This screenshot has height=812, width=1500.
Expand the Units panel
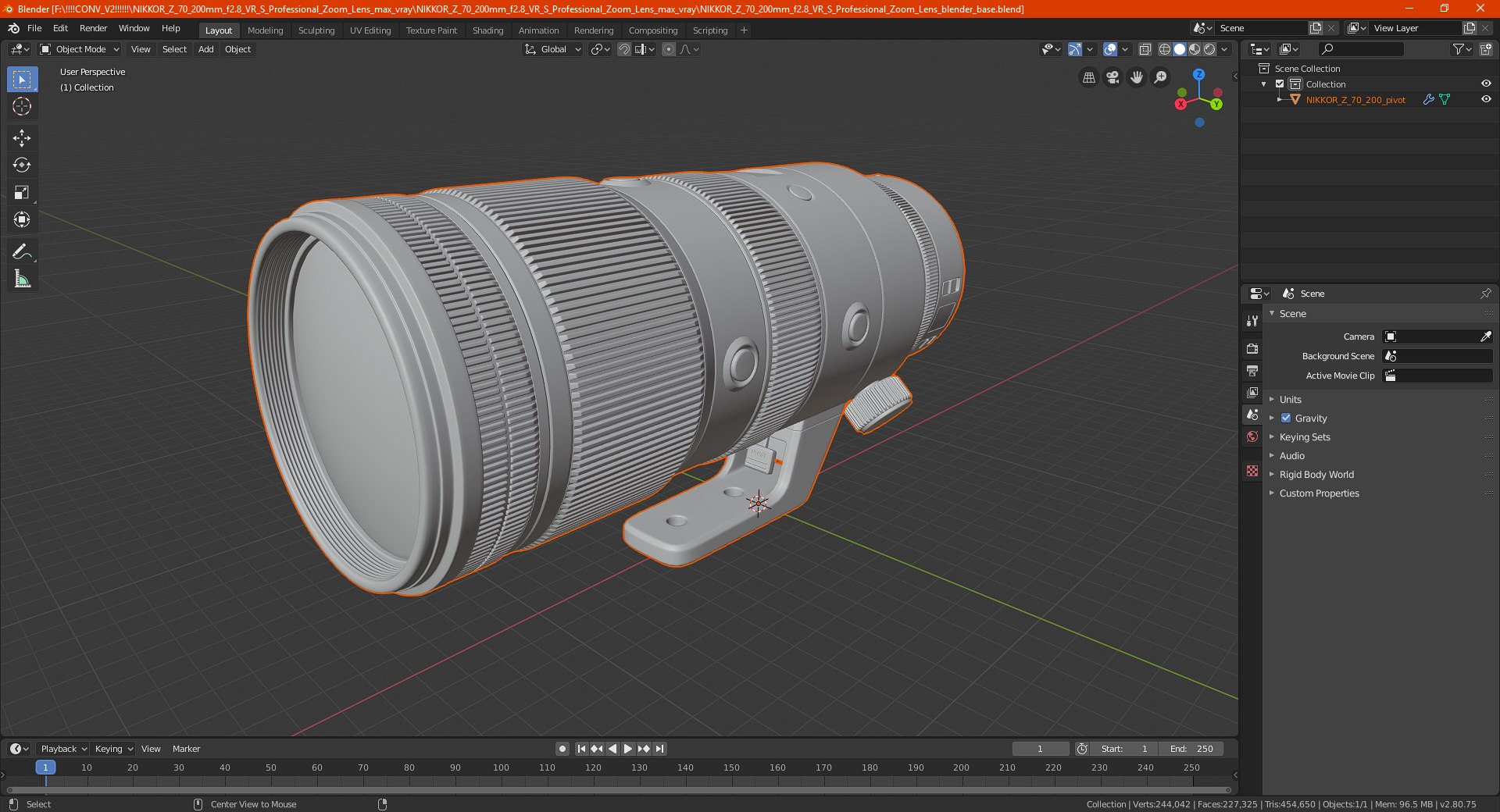pos(1291,400)
